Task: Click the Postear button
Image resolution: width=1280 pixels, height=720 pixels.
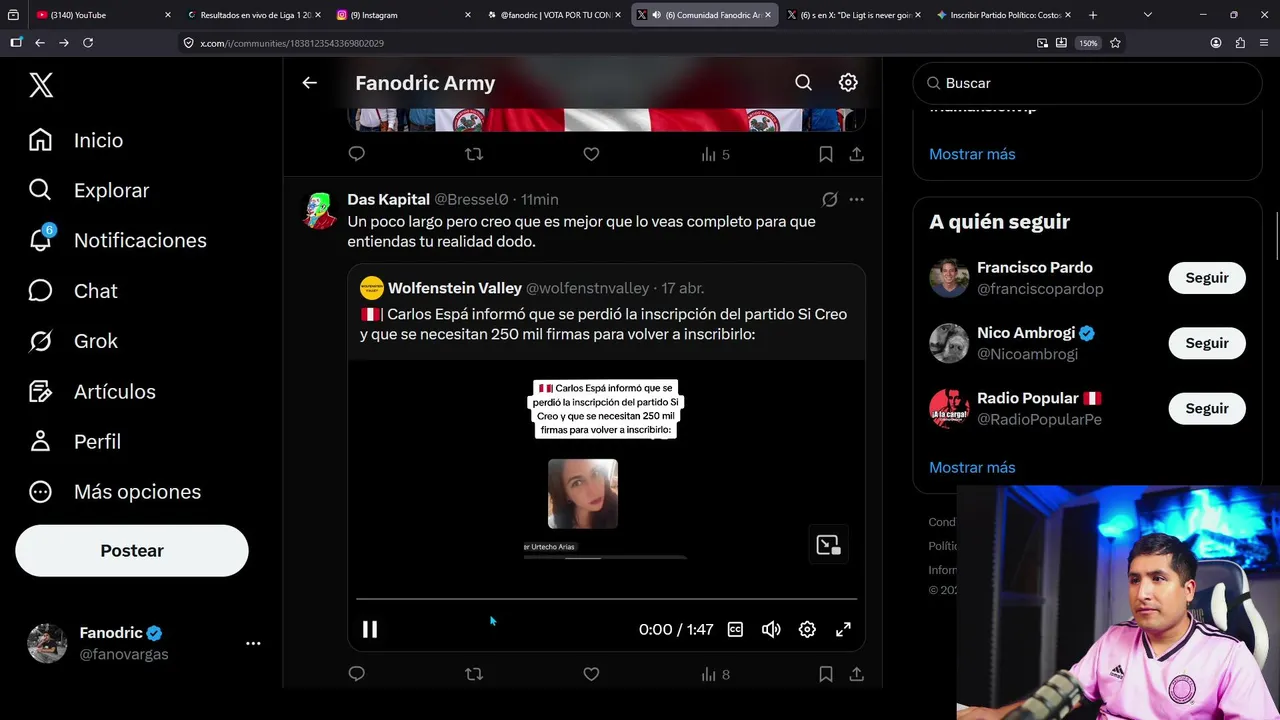Action: click(x=132, y=551)
